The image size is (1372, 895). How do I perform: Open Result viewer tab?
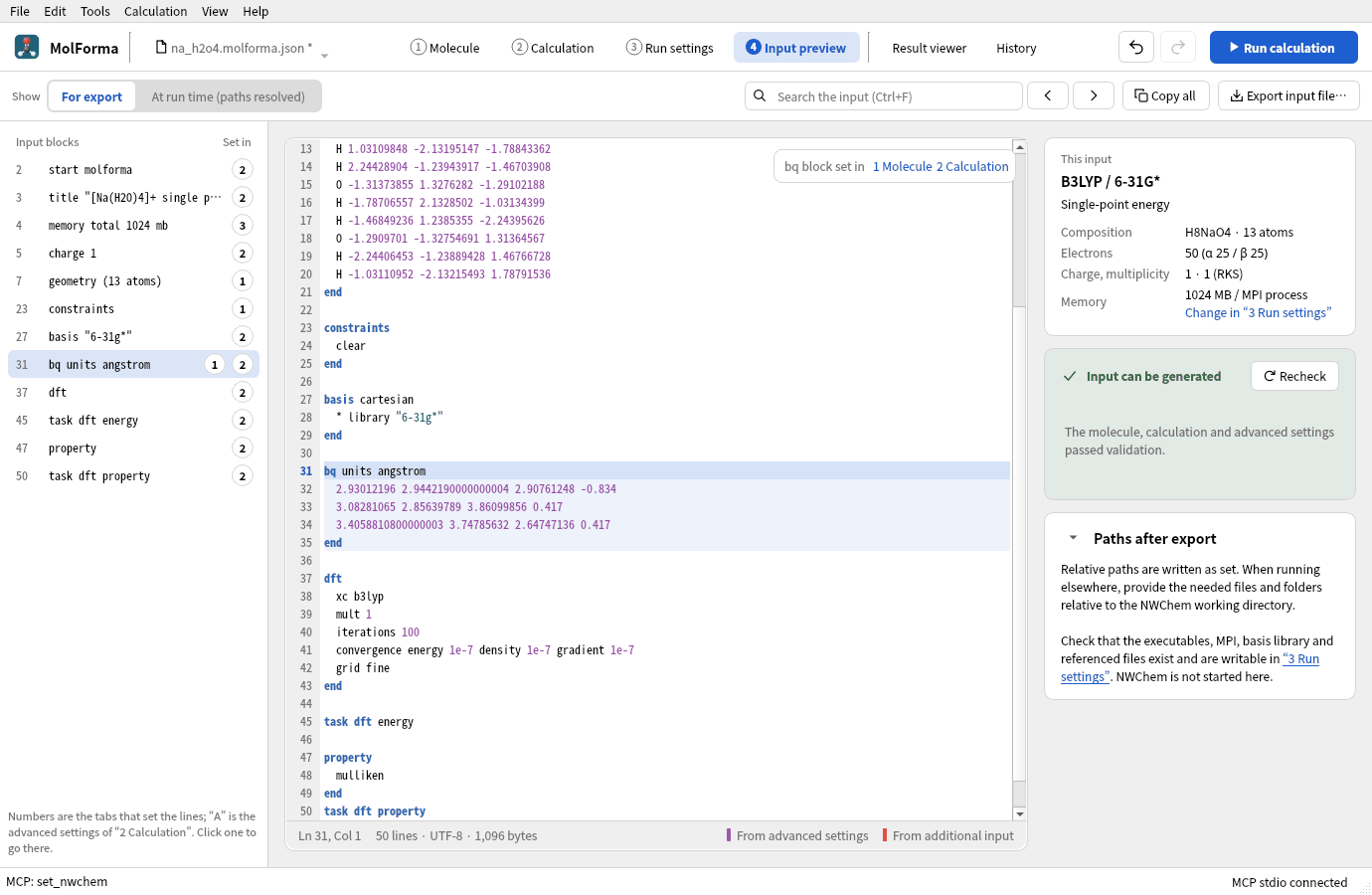tap(929, 48)
